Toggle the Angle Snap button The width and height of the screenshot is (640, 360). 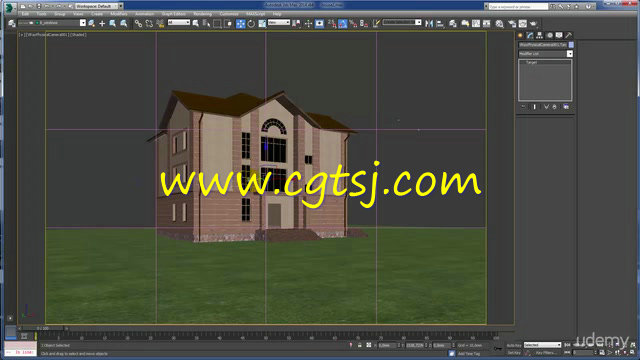tap(343, 24)
